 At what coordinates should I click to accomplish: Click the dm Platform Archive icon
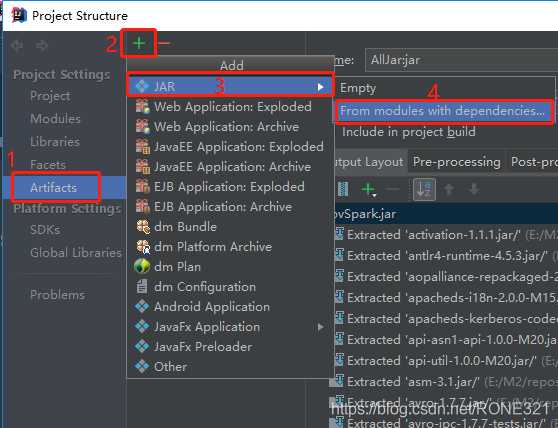(x=143, y=247)
